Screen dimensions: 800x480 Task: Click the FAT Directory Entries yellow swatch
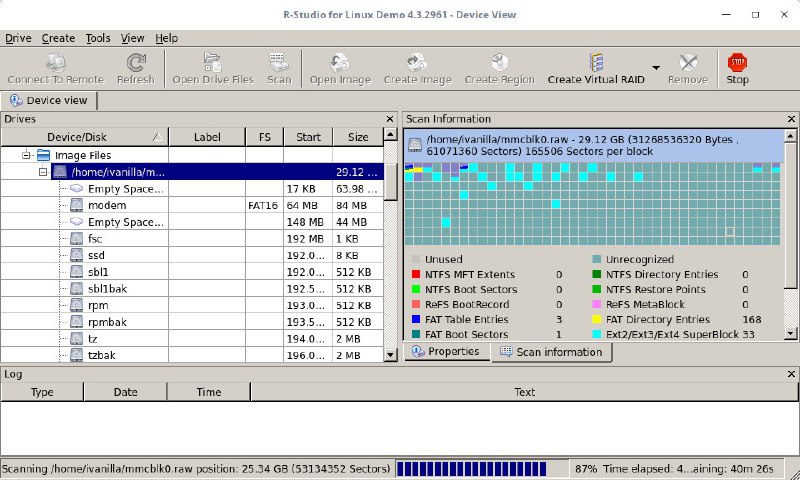click(596, 319)
